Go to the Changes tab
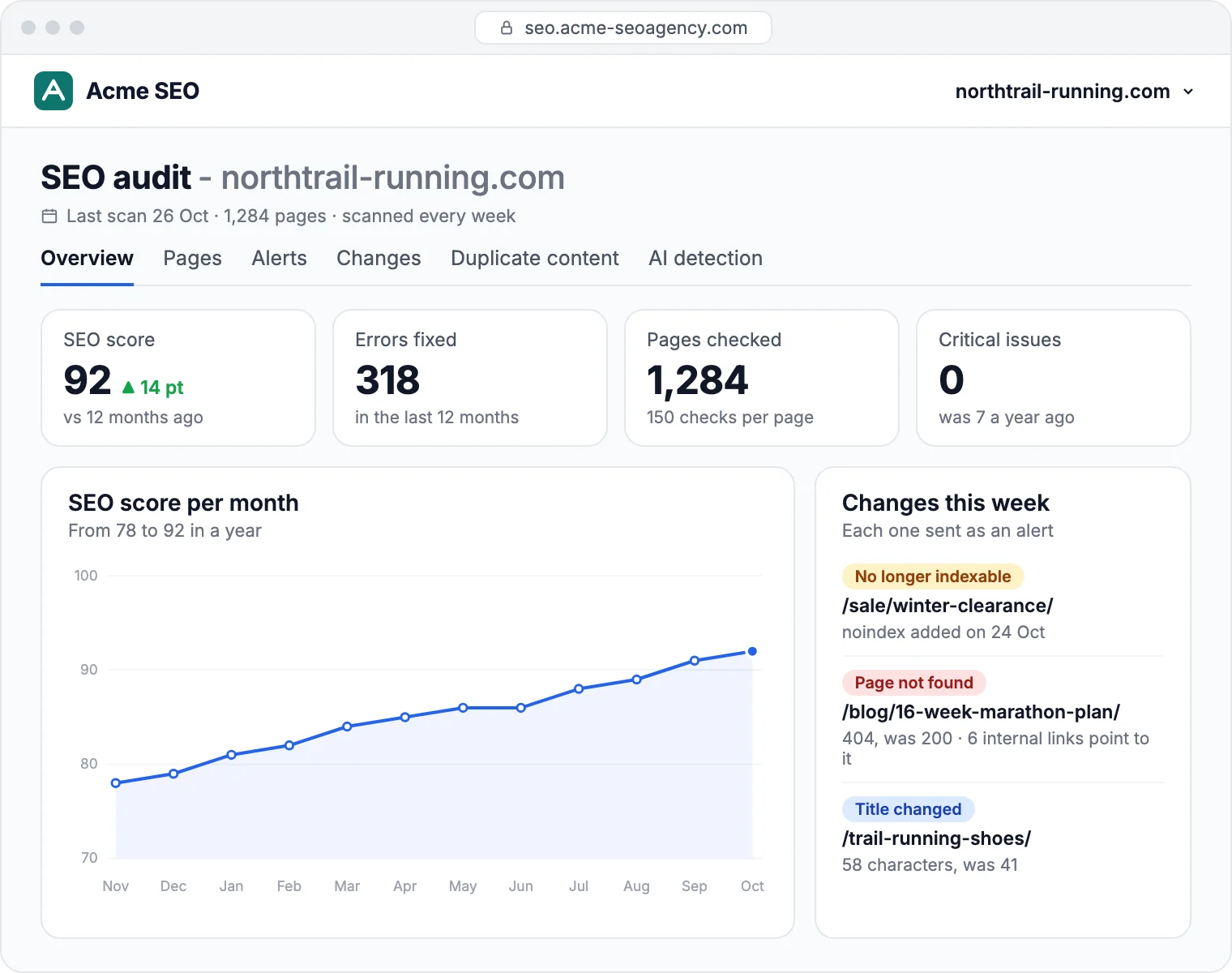 (x=379, y=258)
